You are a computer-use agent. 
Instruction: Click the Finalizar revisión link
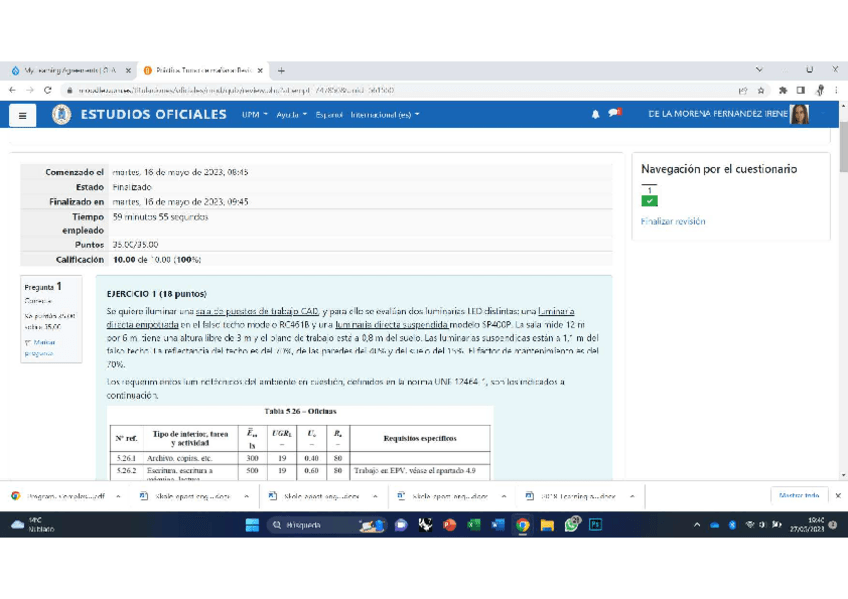coord(672,221)
